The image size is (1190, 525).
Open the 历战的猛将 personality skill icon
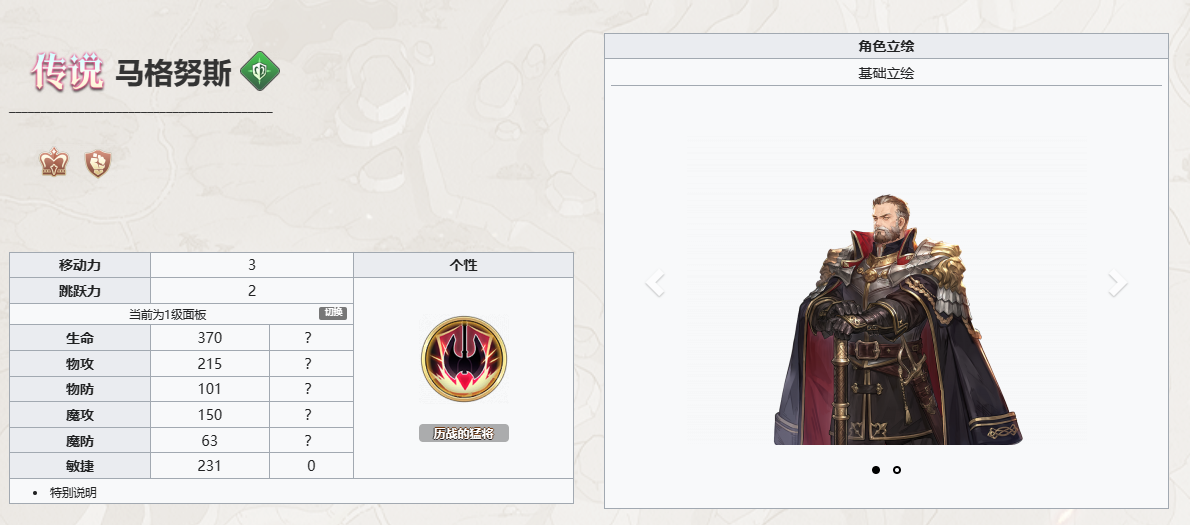coord(463,359)
